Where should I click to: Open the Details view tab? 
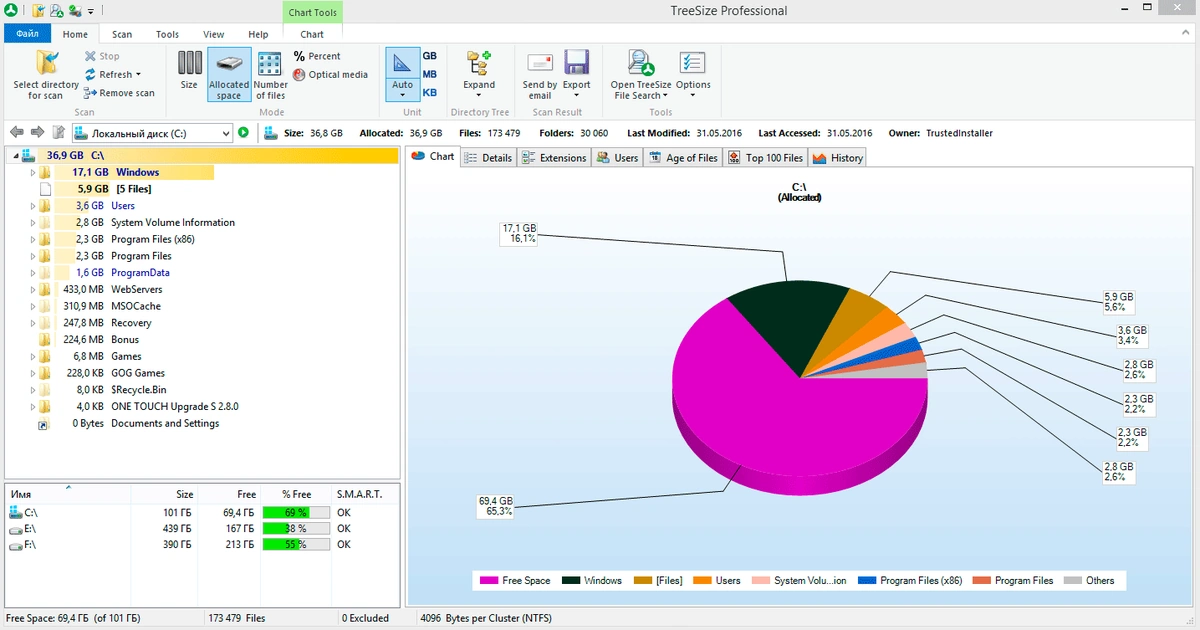pos(487,158)
